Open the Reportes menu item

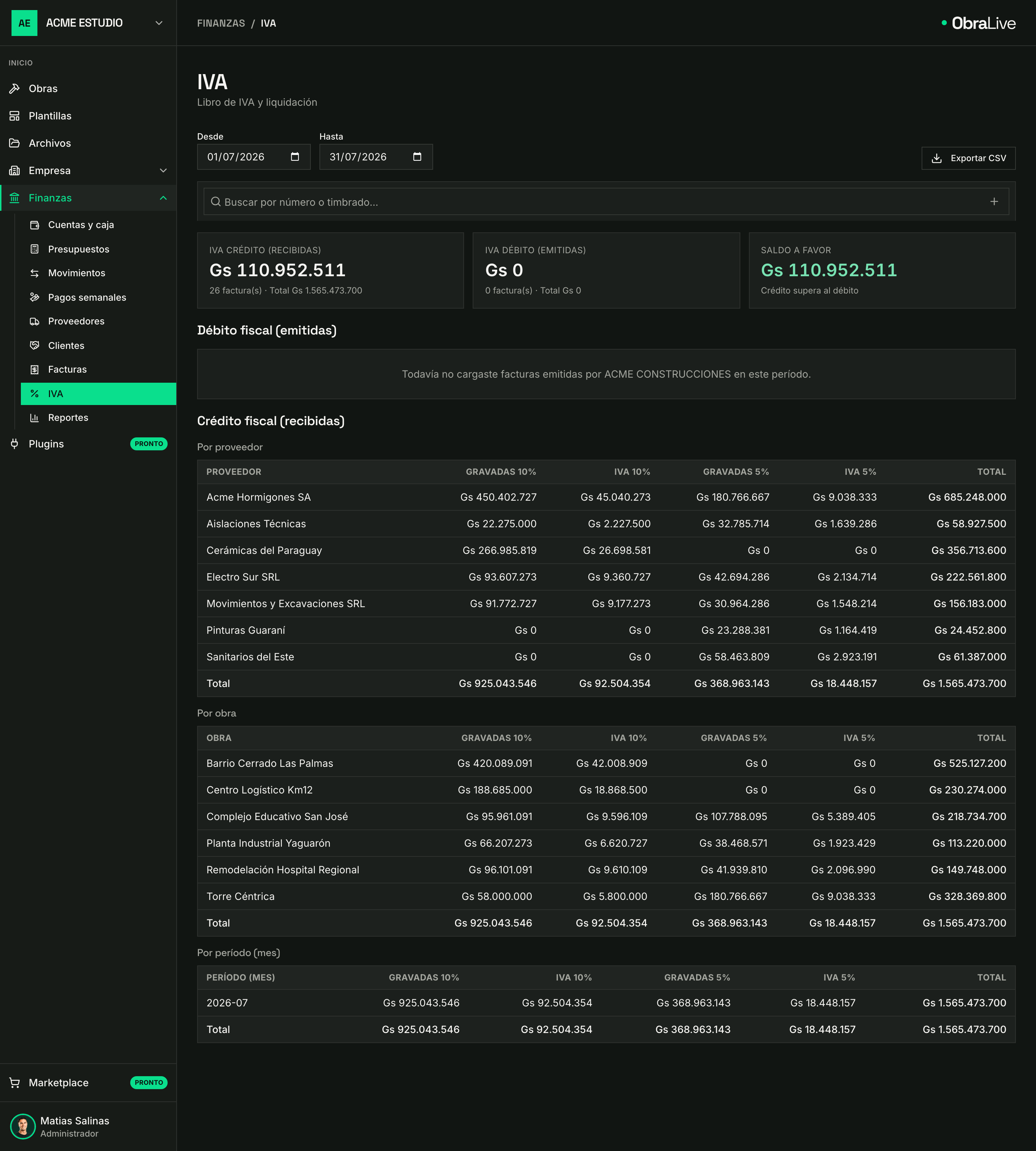tap(99, 417)
